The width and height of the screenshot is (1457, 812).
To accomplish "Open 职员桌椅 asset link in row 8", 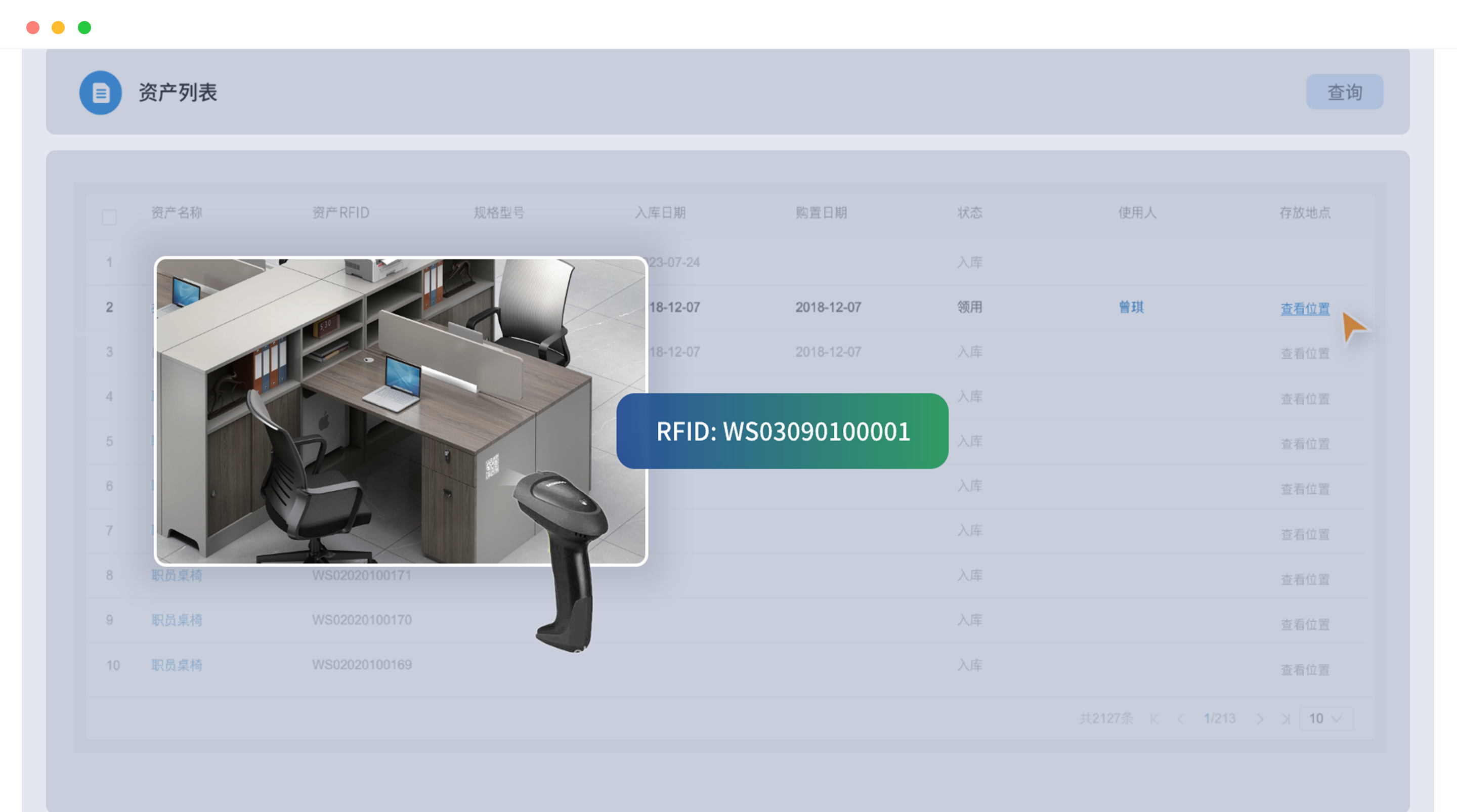I will pos(177,576).
